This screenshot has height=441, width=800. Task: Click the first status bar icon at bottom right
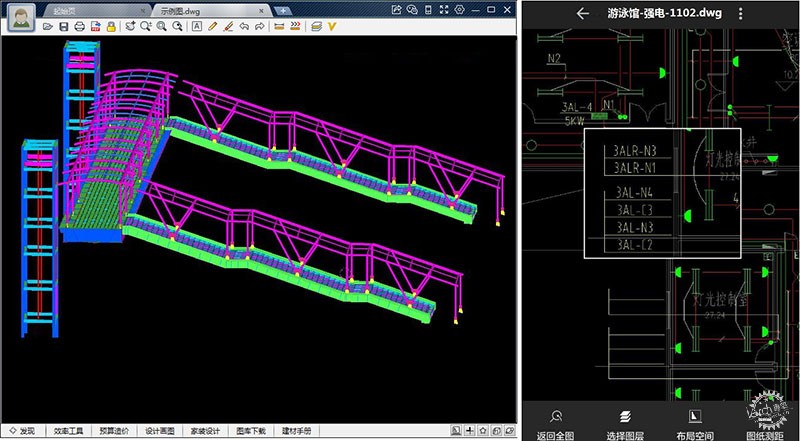point(456,431)
